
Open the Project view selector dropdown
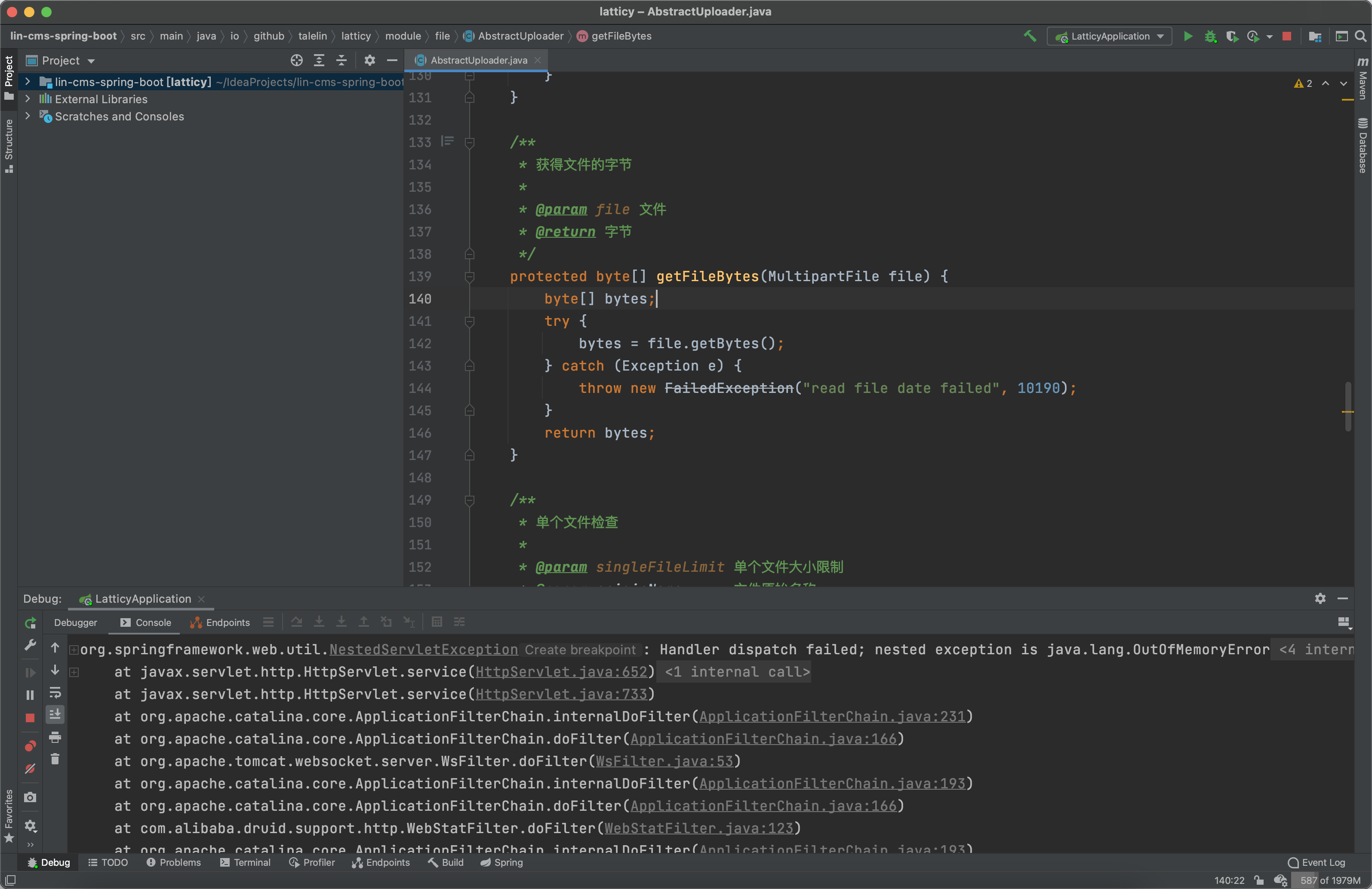61,61
